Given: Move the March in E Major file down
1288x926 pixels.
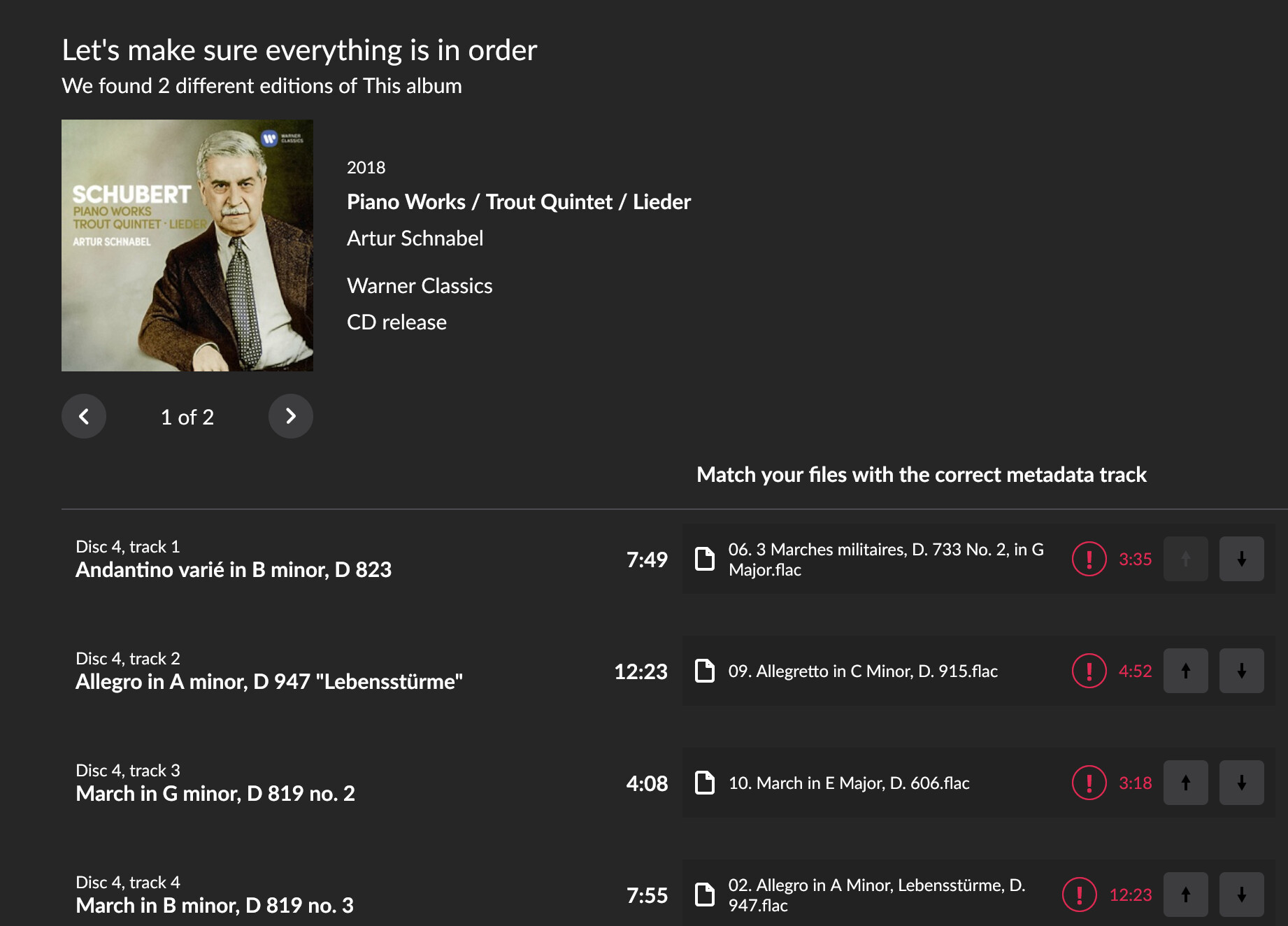Looking at the screenshot, I should [1241, 783].
